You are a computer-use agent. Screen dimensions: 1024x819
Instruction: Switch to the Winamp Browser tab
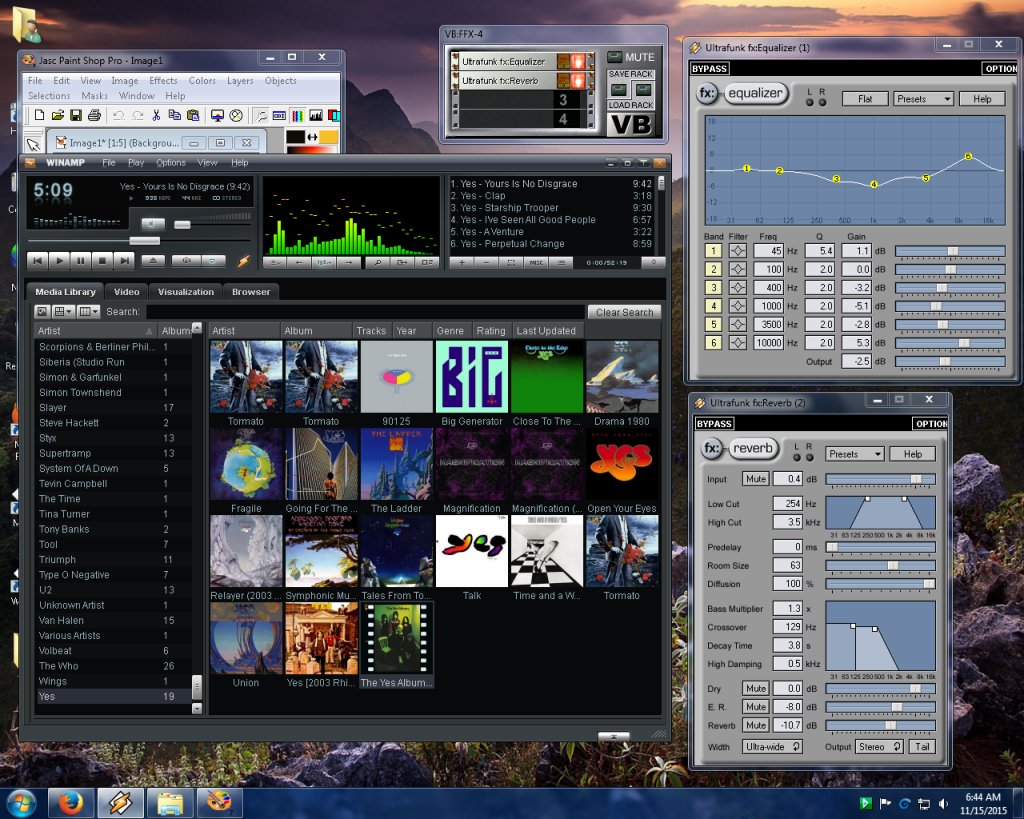click(251, 292)
